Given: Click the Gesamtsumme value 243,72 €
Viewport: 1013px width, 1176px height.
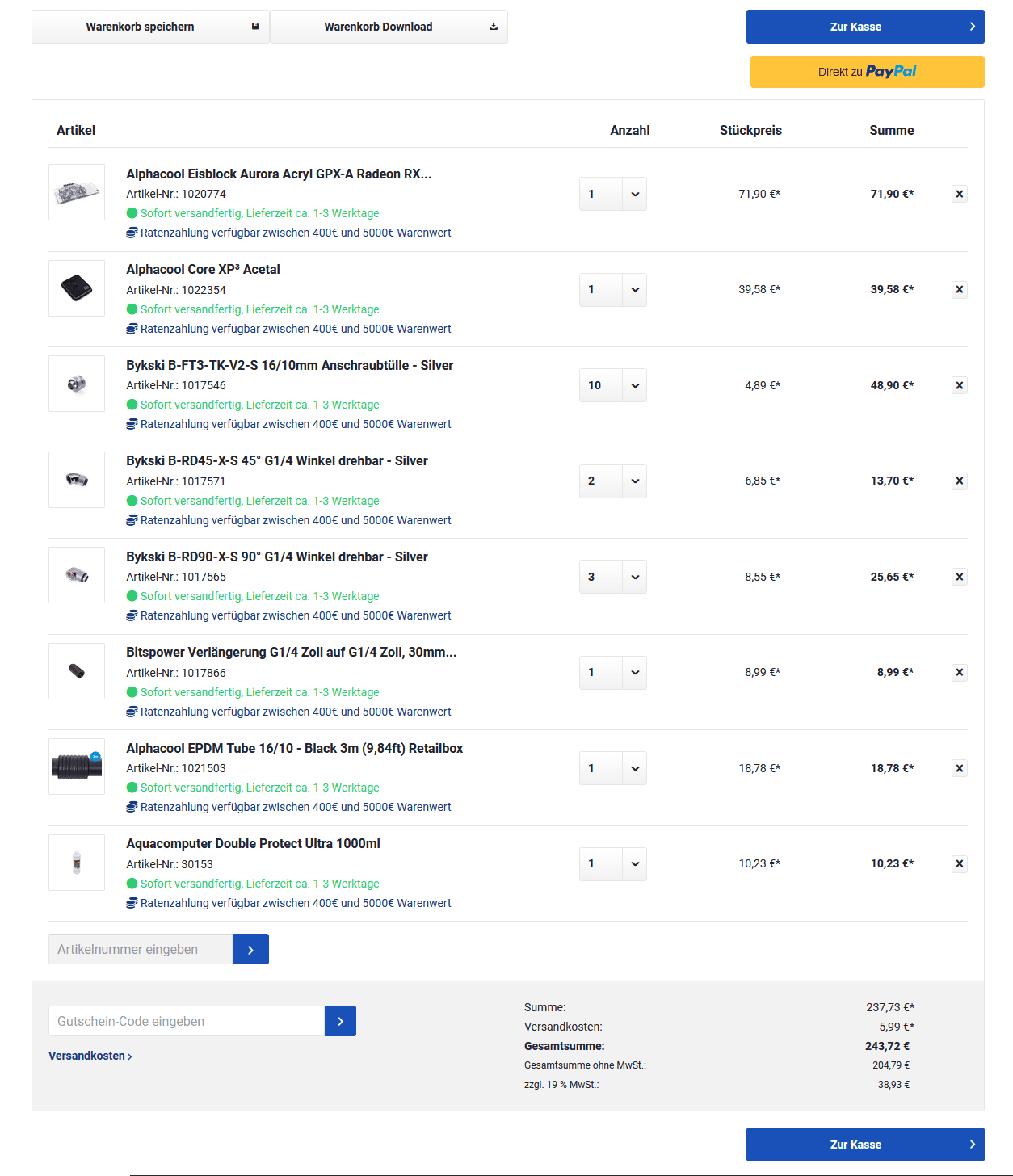Looking at the screenshot, I should (x=887, y=1046).
